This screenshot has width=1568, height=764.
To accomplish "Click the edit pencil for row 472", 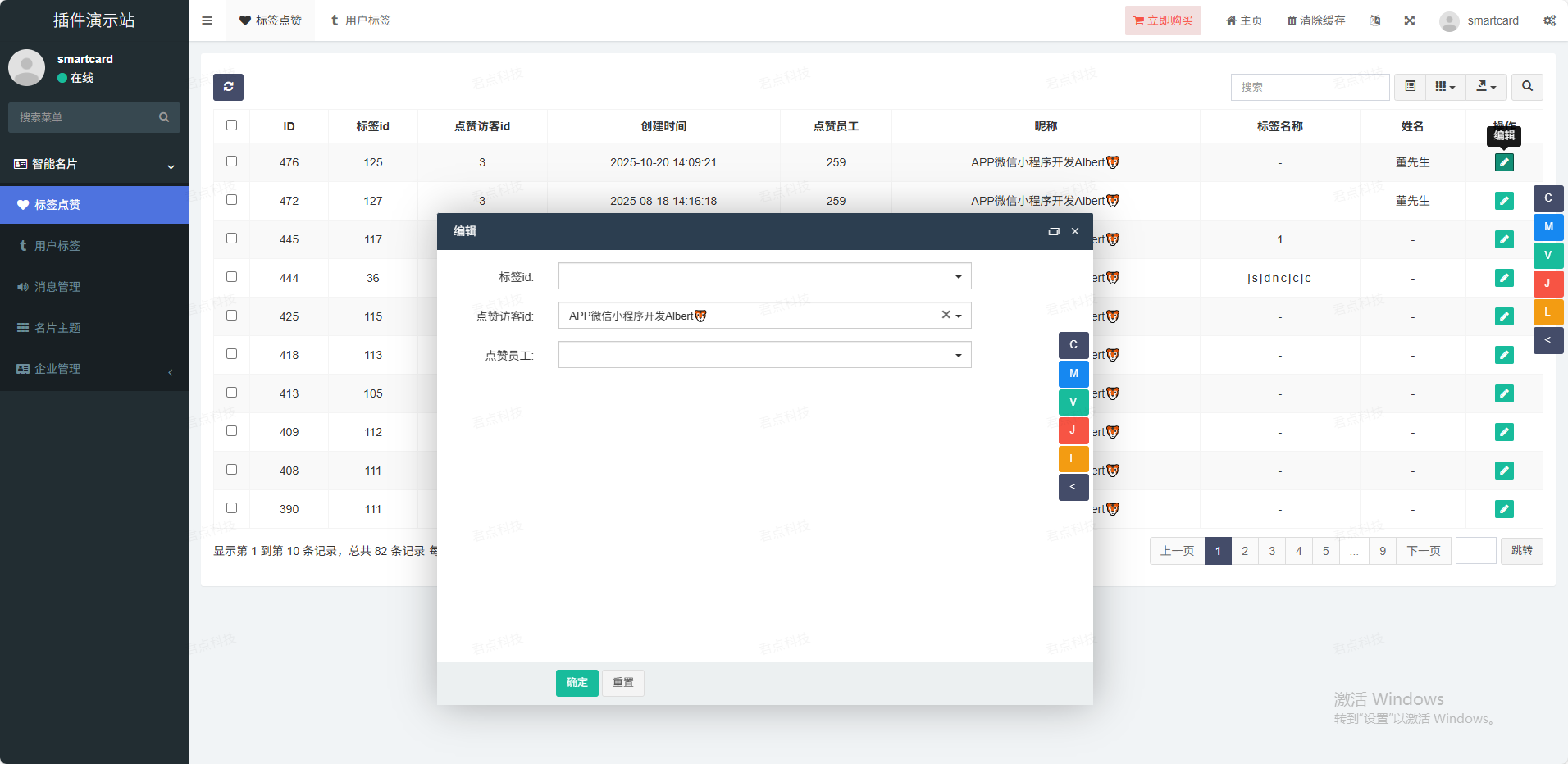I will click(1503, 201).
